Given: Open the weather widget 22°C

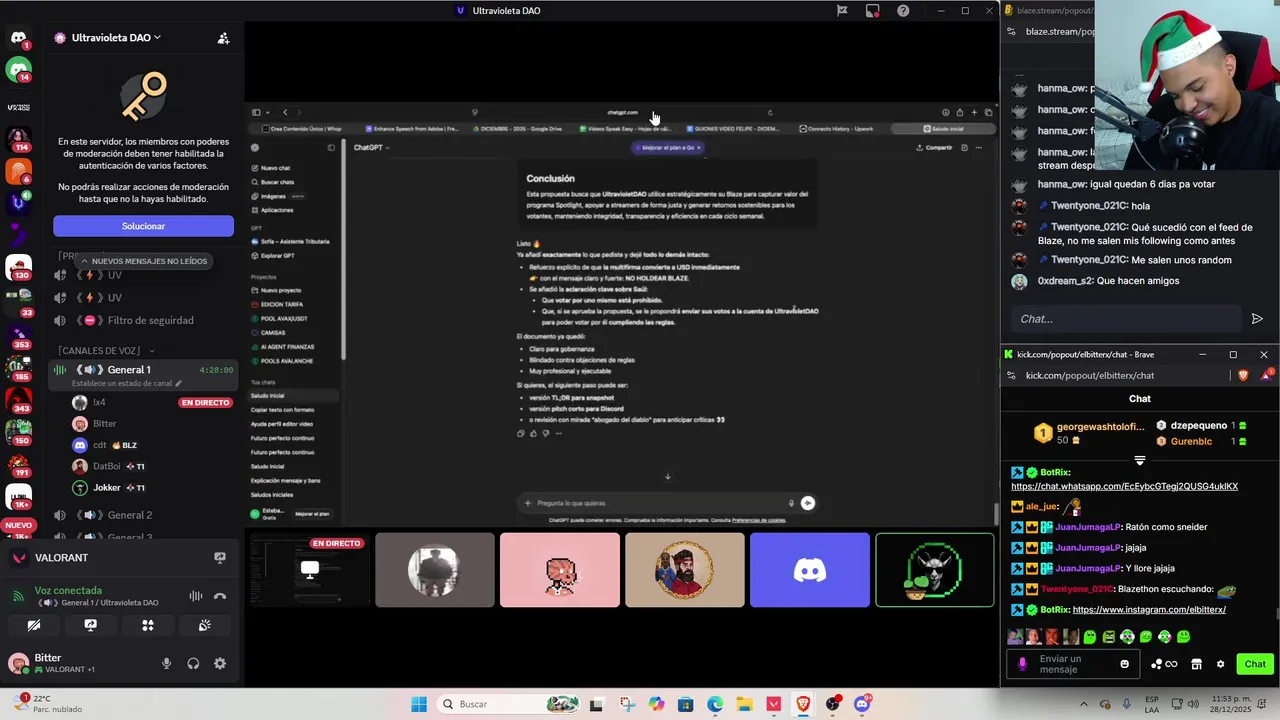Looking at the screenshot, I should coord(46,704).
